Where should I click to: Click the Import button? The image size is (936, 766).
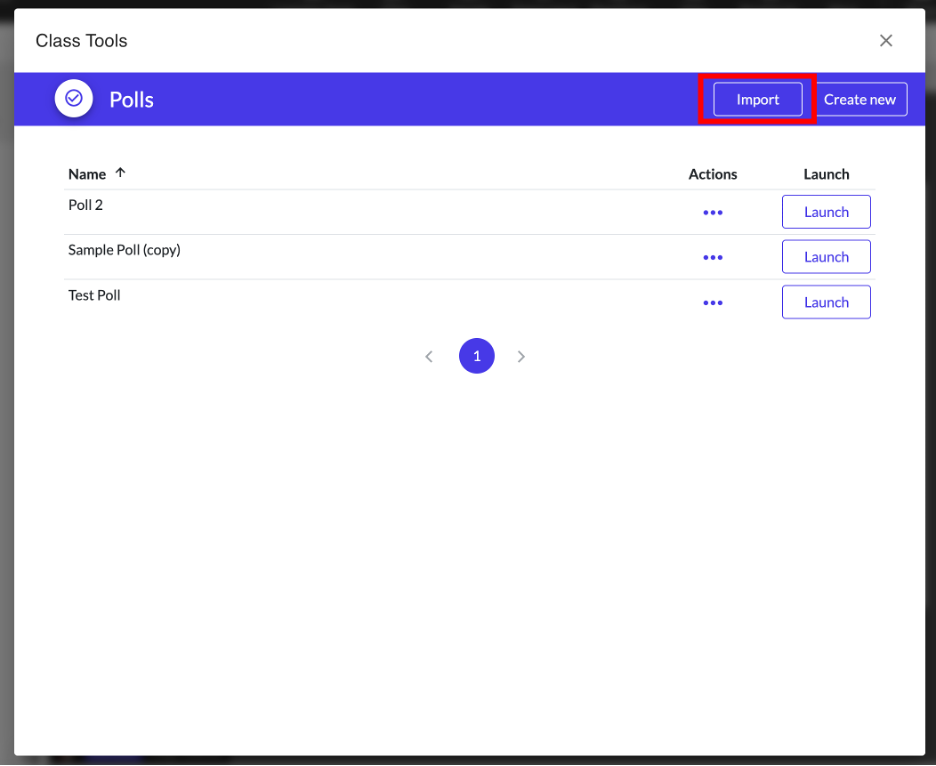(757, 100)
